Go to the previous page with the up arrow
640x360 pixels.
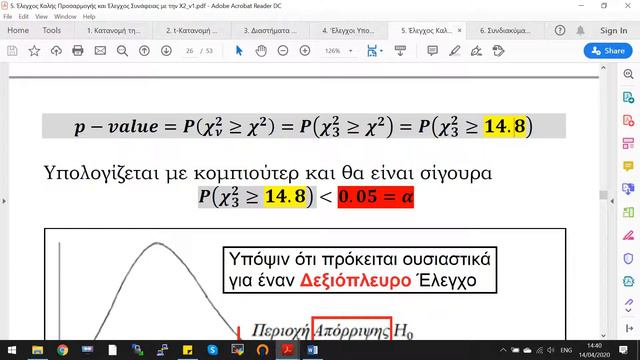144,51
